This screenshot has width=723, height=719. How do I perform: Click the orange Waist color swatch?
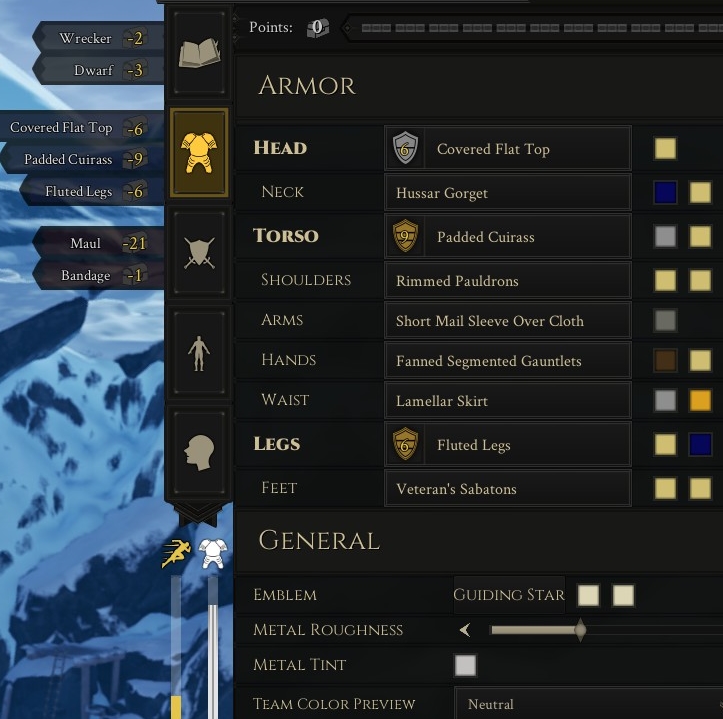(700, 400)
